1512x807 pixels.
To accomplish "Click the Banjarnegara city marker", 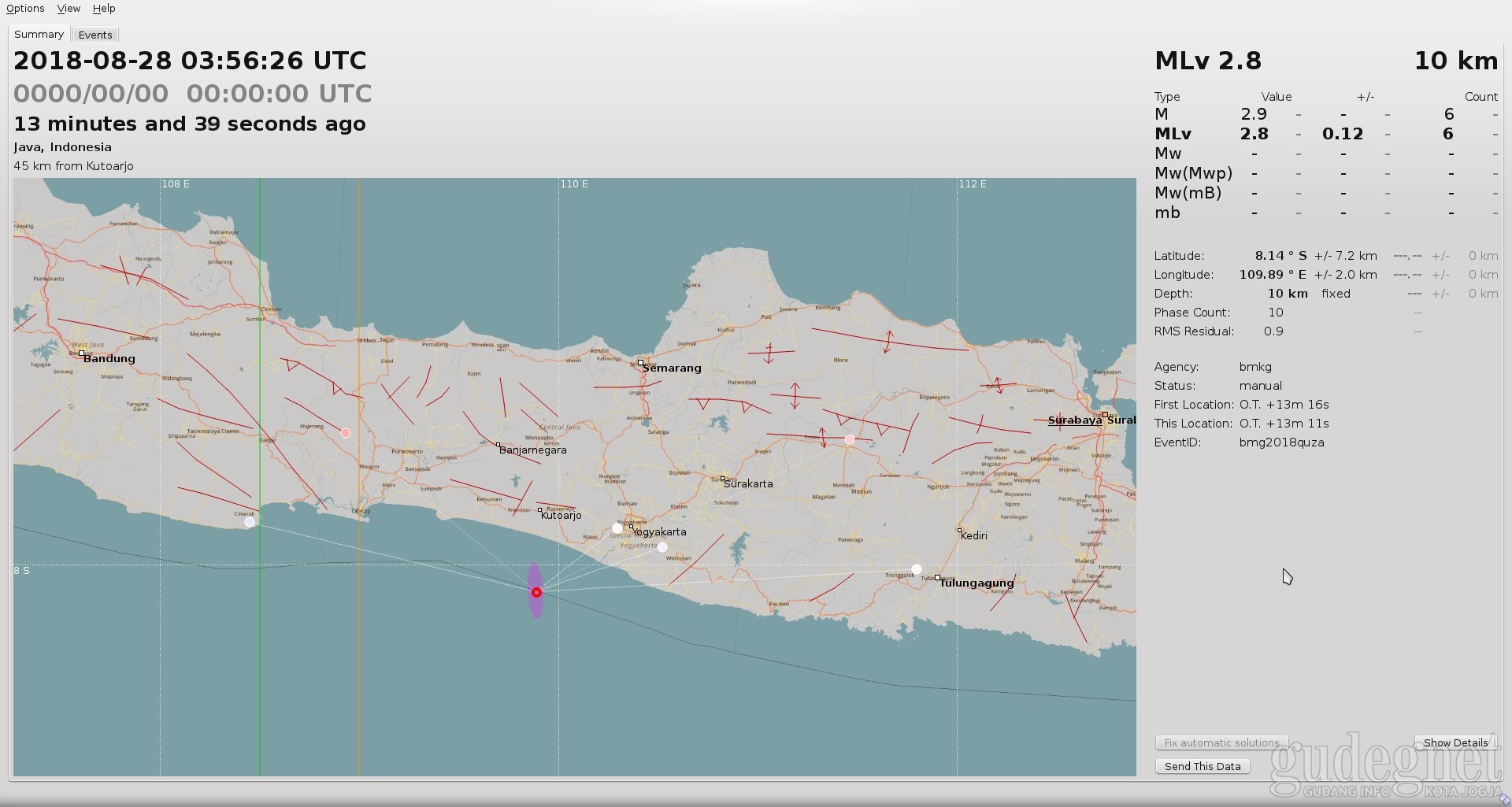I will tap(498, 445).
